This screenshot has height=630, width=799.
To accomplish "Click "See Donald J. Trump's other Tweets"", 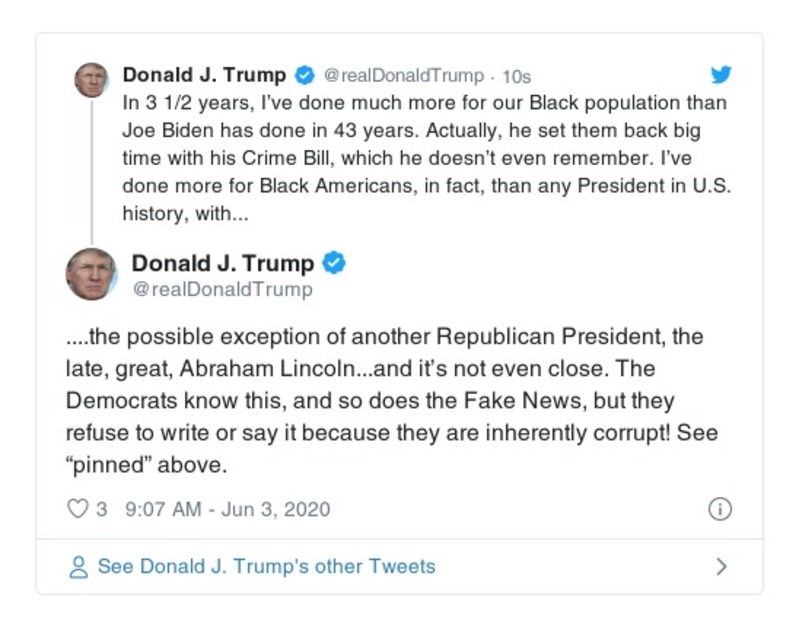I will [266, 567].
